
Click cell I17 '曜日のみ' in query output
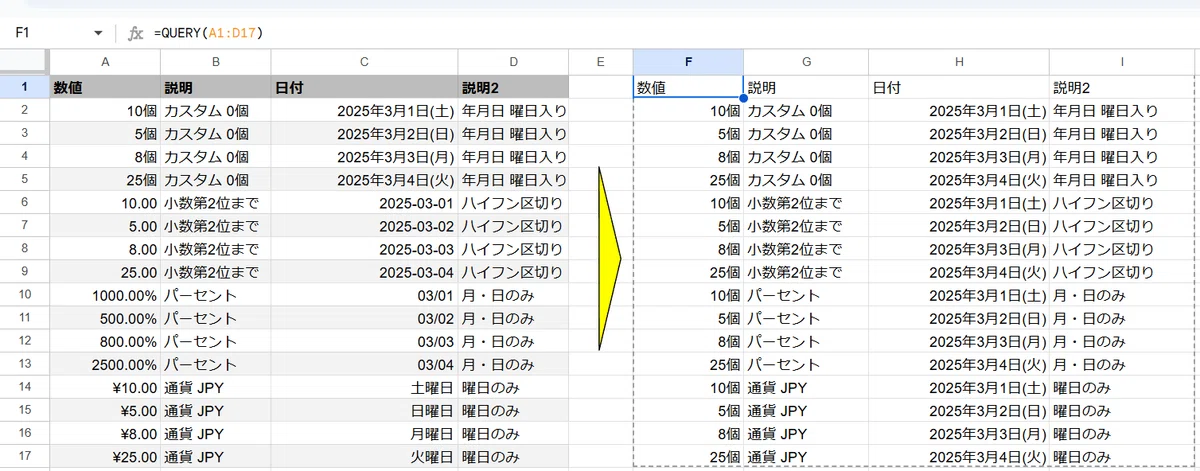pos(1122,456)
